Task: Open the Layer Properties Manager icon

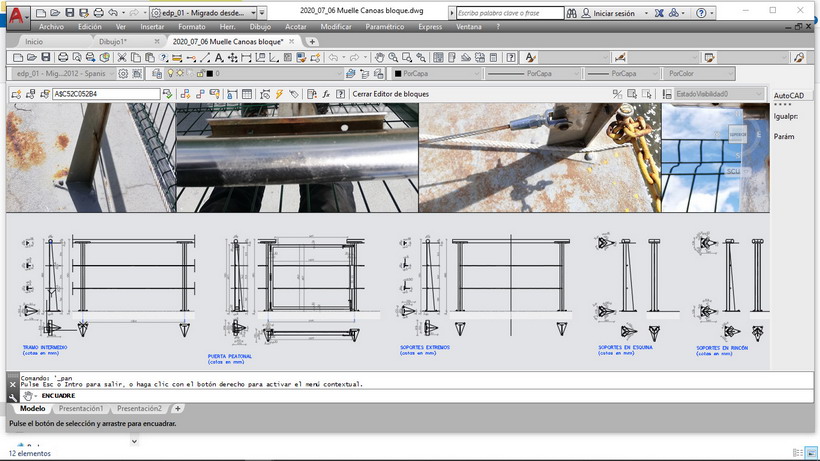Action: pyautogui.click(x=157, y=74)
